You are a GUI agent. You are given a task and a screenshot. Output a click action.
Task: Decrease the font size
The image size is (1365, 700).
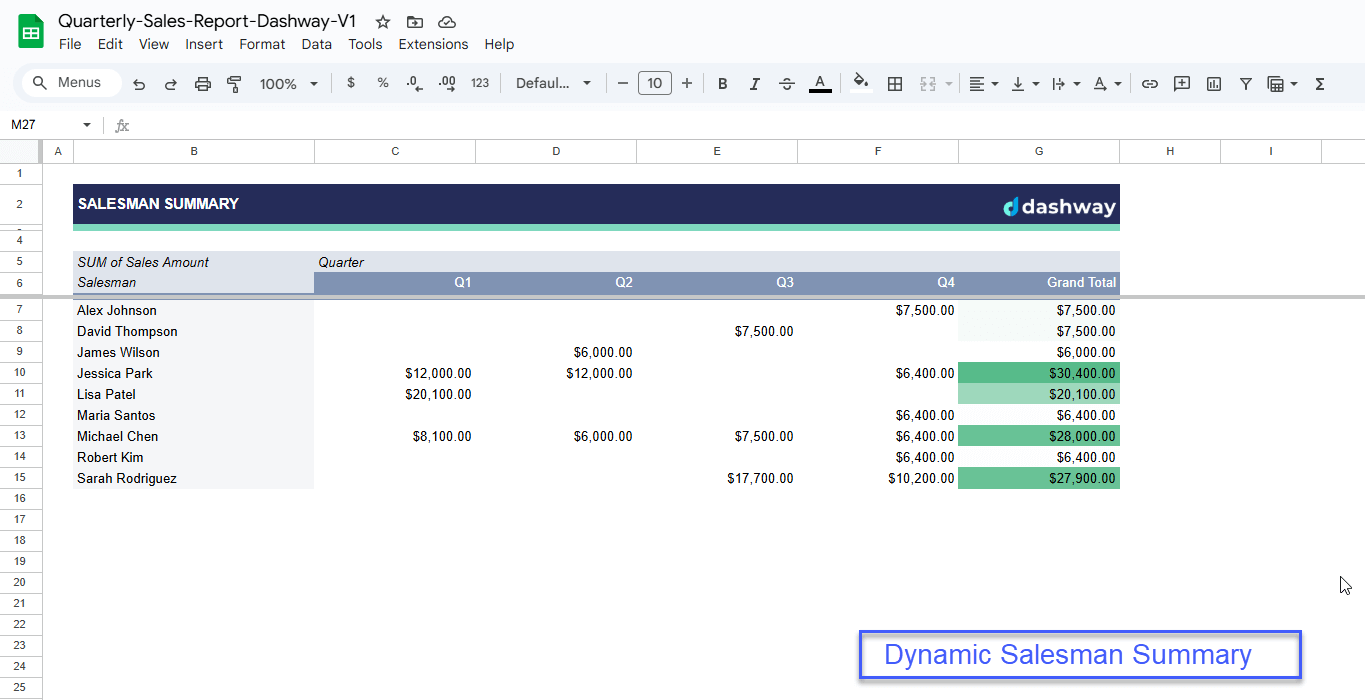tap(623, 83)
